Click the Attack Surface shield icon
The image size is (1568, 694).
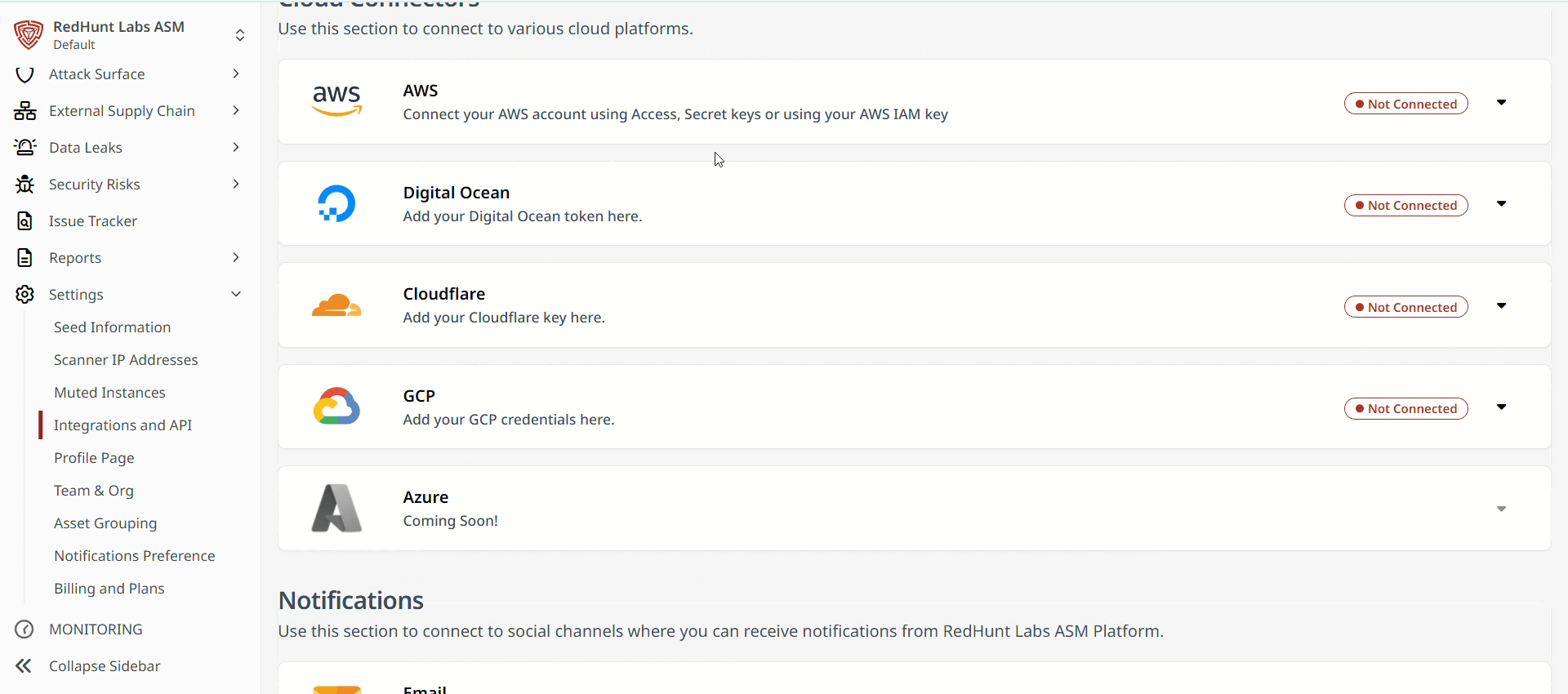(25, 74)
